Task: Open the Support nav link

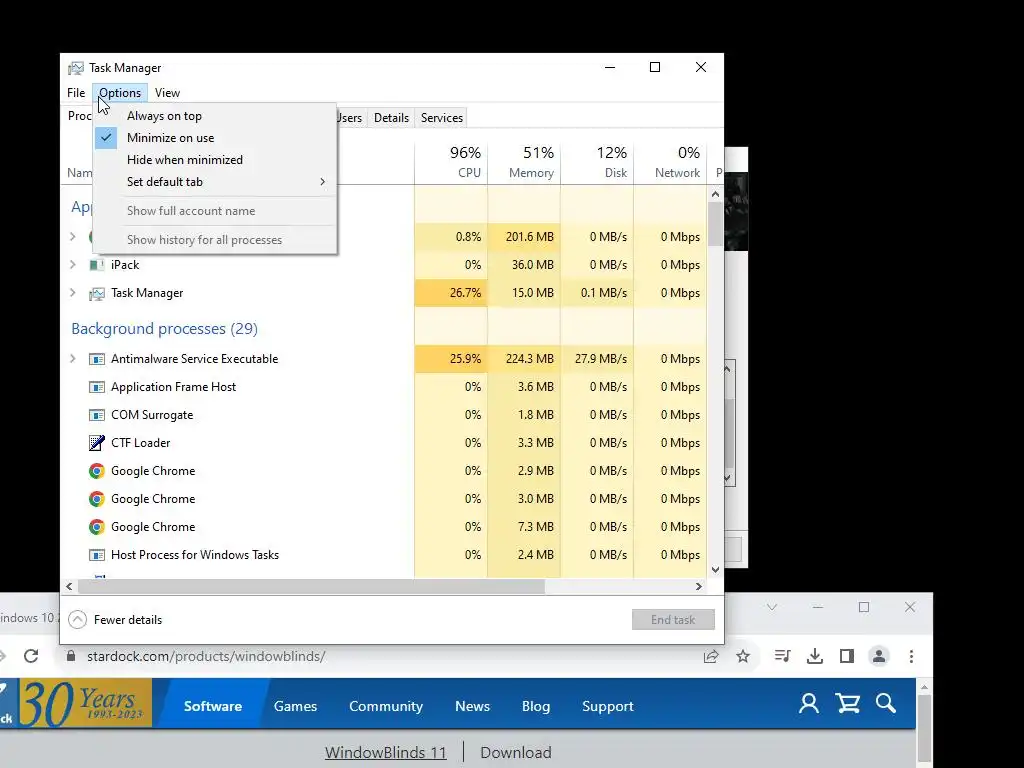Action: (x=607, y=706)
